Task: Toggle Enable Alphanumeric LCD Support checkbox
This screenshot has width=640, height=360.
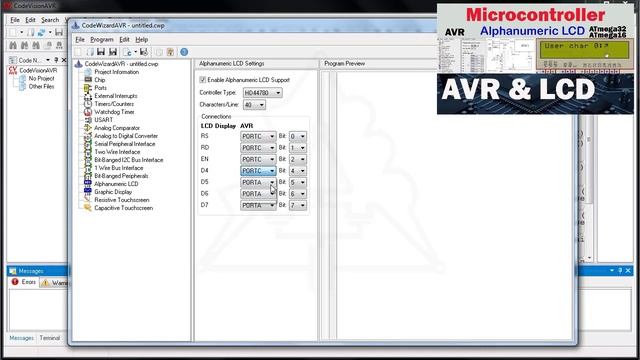Action: tap(202, 80)
